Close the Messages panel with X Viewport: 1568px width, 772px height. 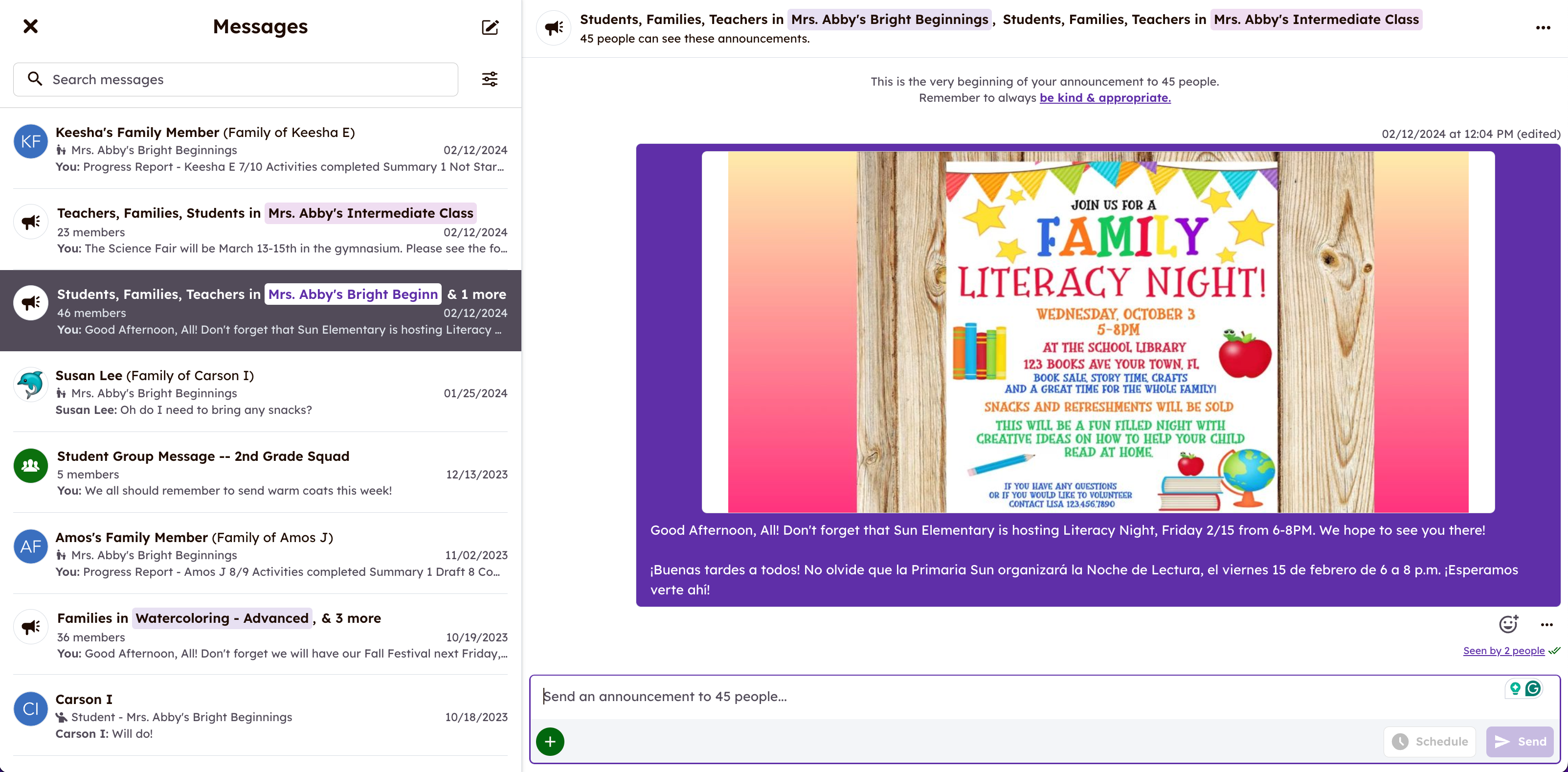(x=30, y=26)
